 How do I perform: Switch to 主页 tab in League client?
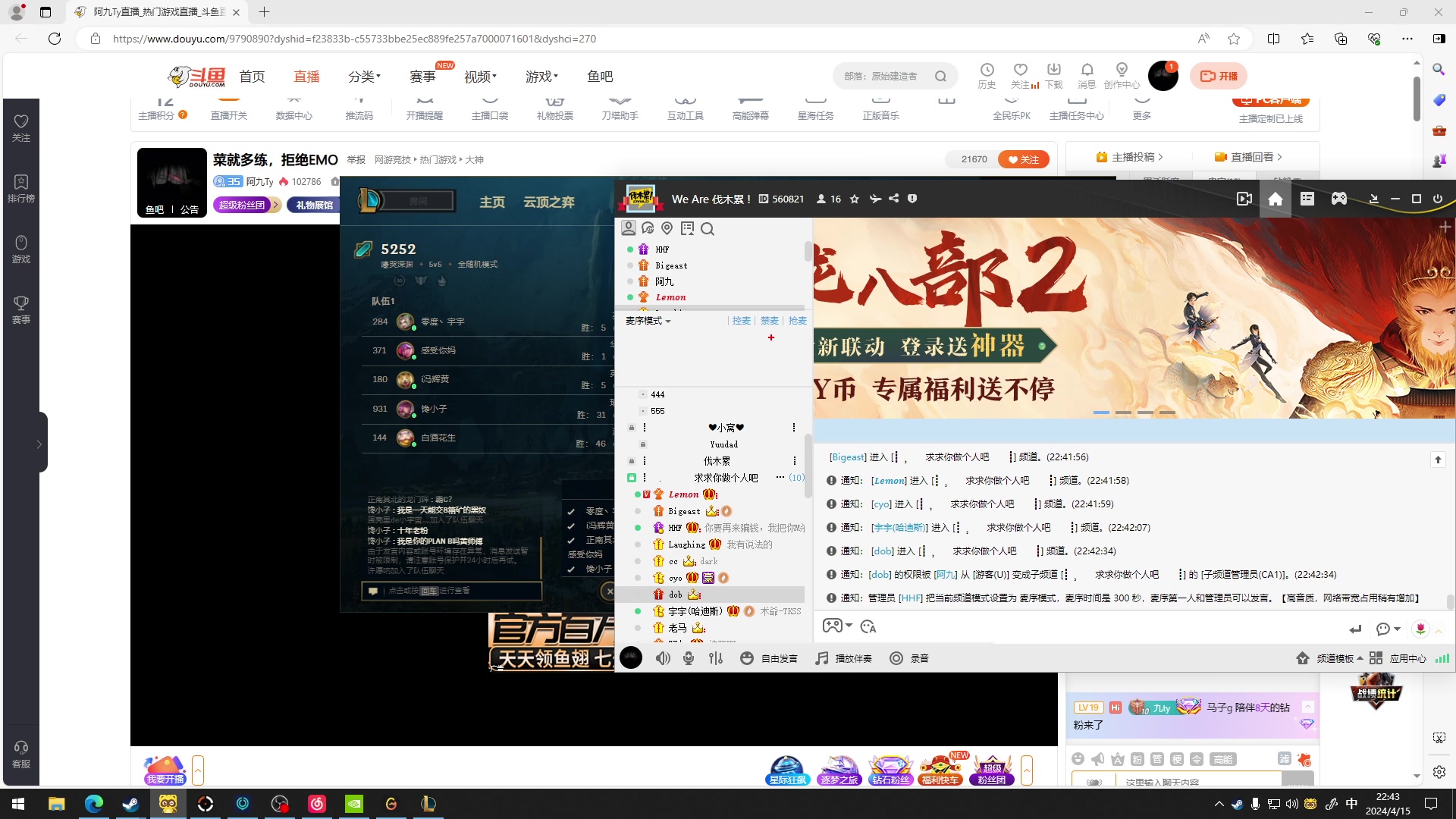click(x=492, y=202)
